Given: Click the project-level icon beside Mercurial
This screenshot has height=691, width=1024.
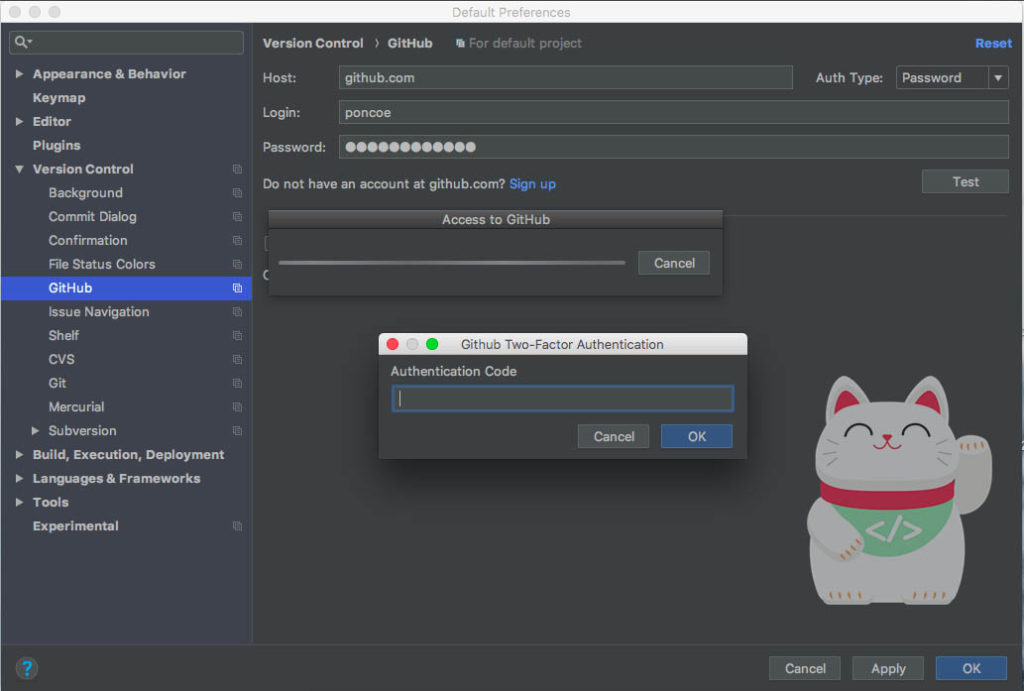Looking at the screenshot, I should (237, 407).
